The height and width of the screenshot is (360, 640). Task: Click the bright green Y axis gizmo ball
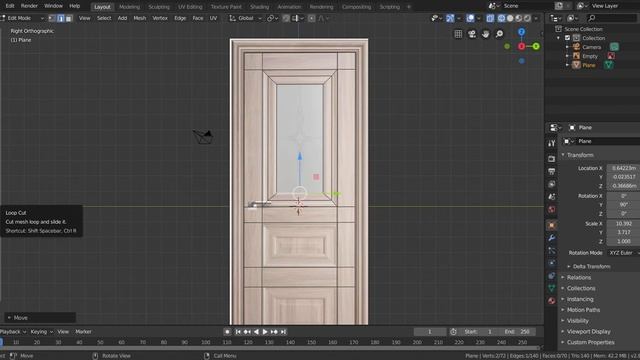(536, 47)
